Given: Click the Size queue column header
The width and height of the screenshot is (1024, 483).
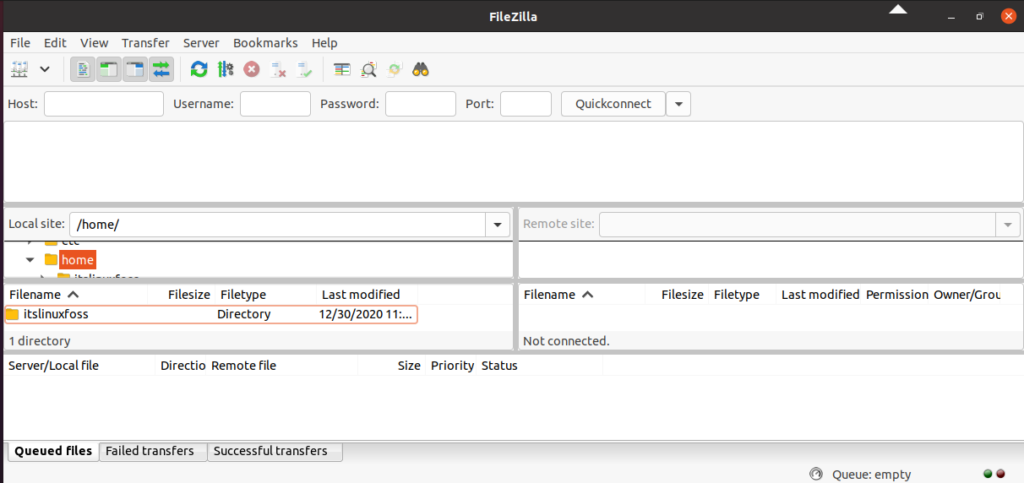Looking at the screenshot, I should point(392,366).
